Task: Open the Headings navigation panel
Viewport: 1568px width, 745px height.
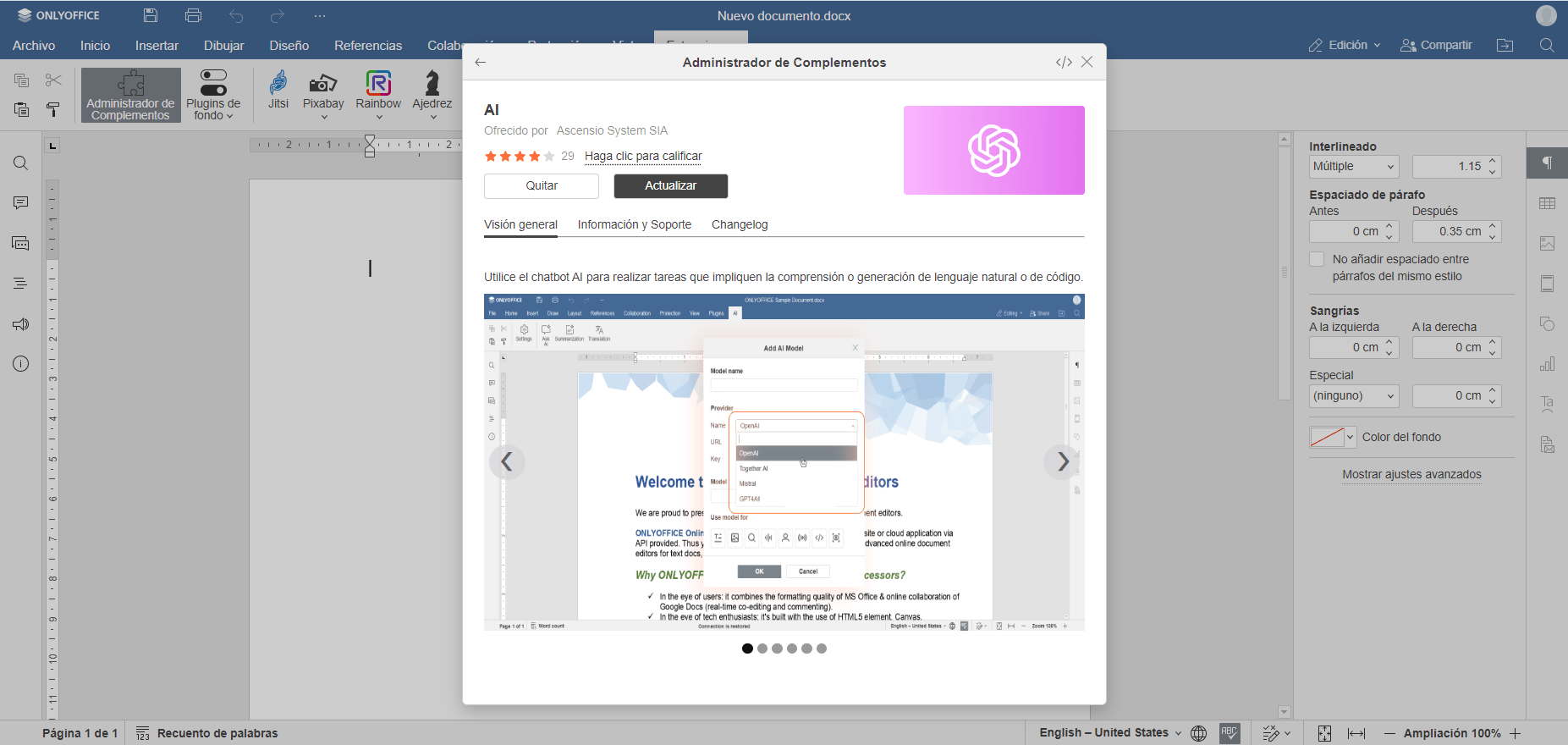Action: pyautogui.click(x=21, y=284)
